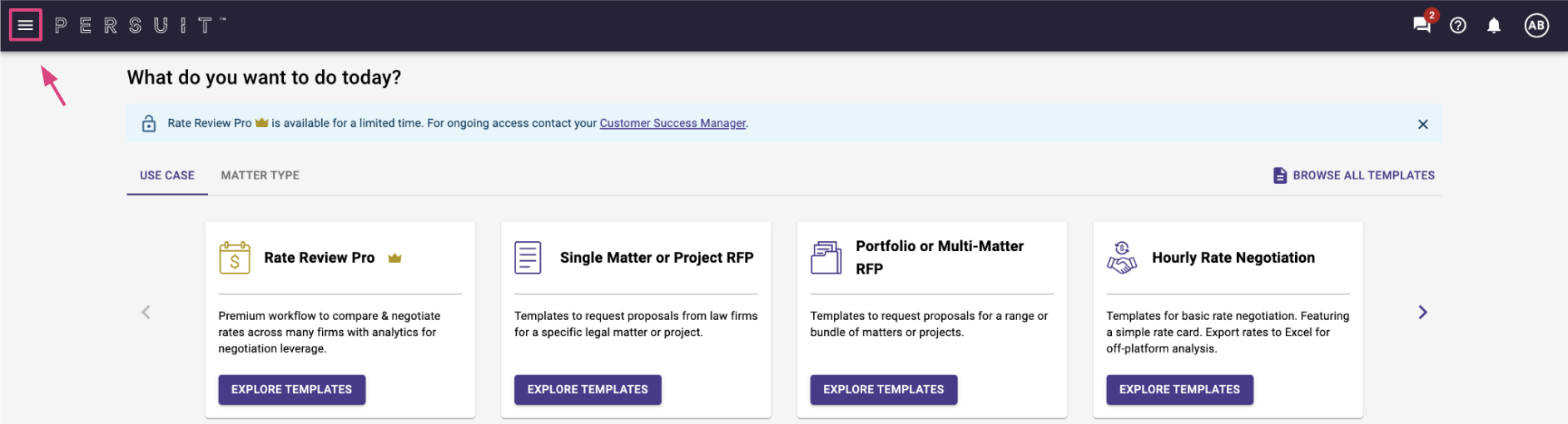Go to previous template cards with left chevron
Image resolution: width=1568 pixels, height=424 pixels.
[146, 312]
